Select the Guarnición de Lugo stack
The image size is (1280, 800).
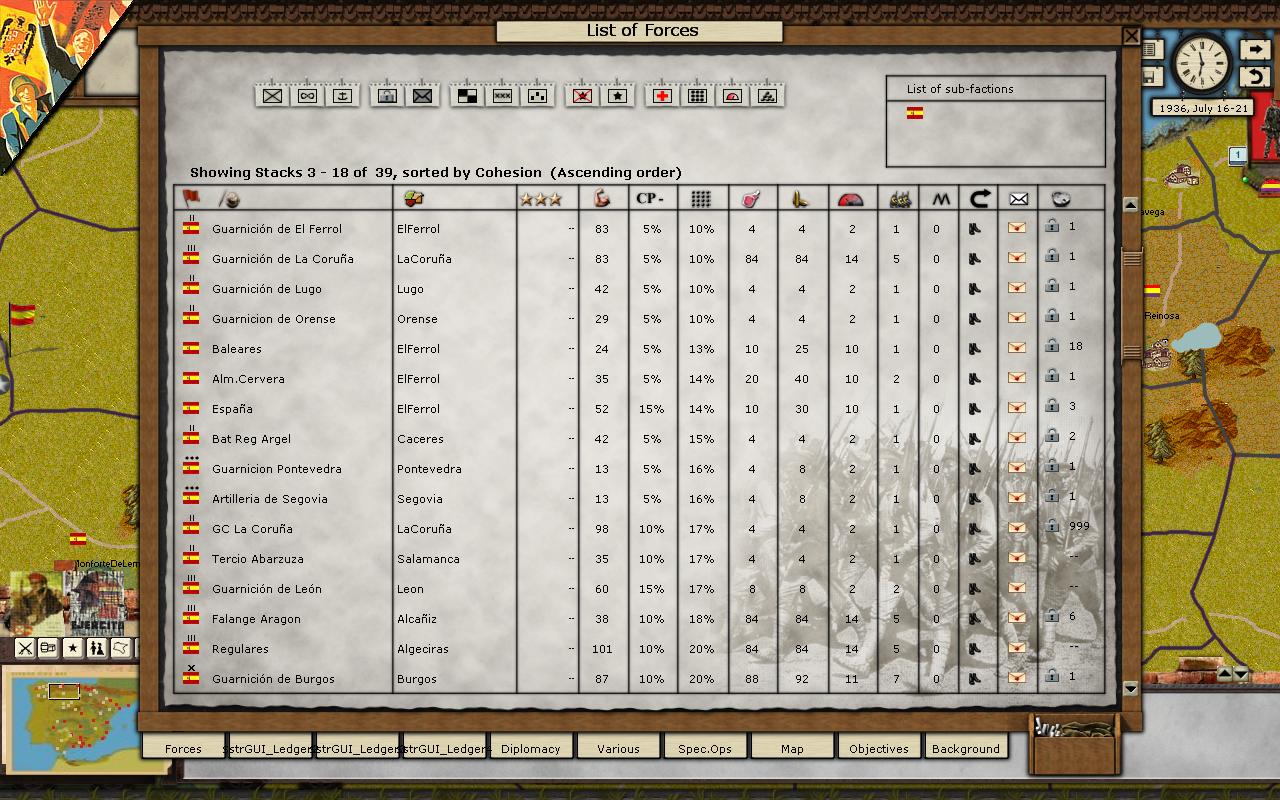click(266, 289)
